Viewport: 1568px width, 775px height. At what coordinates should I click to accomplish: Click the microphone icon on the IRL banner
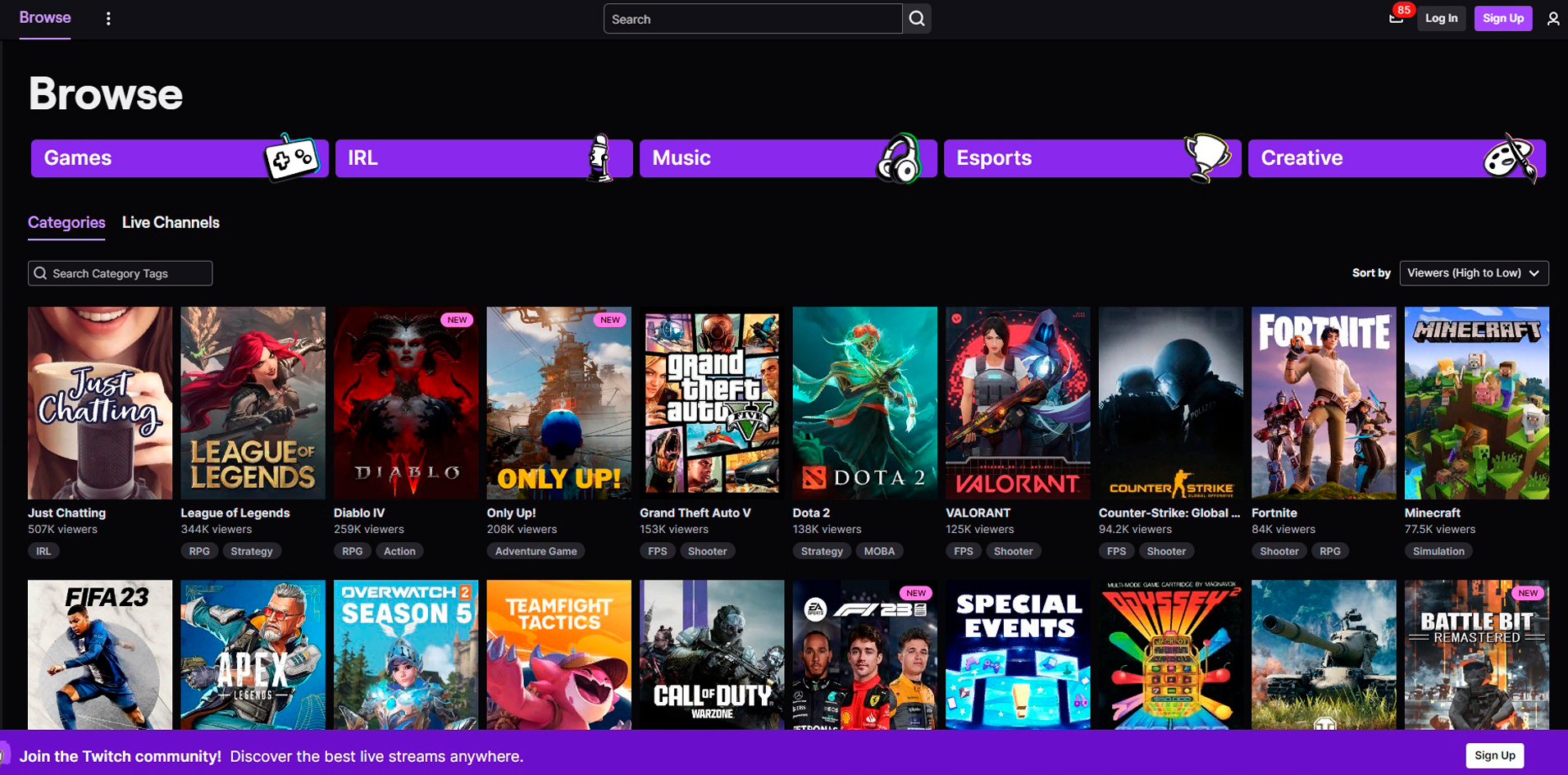(x=599, y=159)
